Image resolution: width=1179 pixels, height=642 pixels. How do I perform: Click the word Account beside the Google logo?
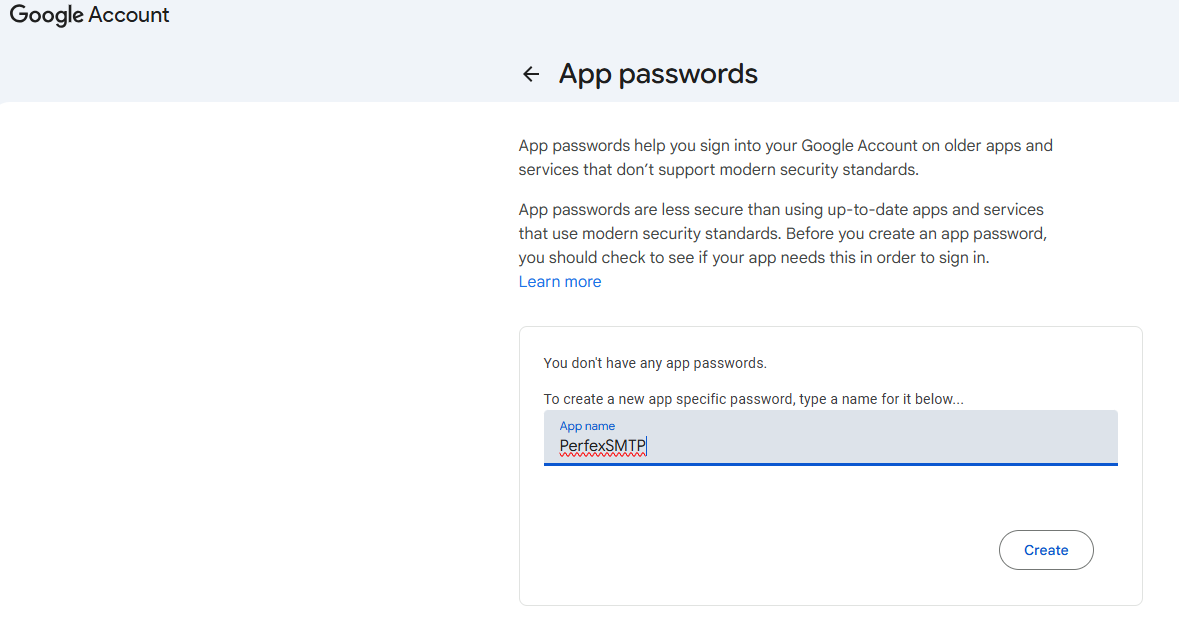pyautogui.click(x=128, y=15)
